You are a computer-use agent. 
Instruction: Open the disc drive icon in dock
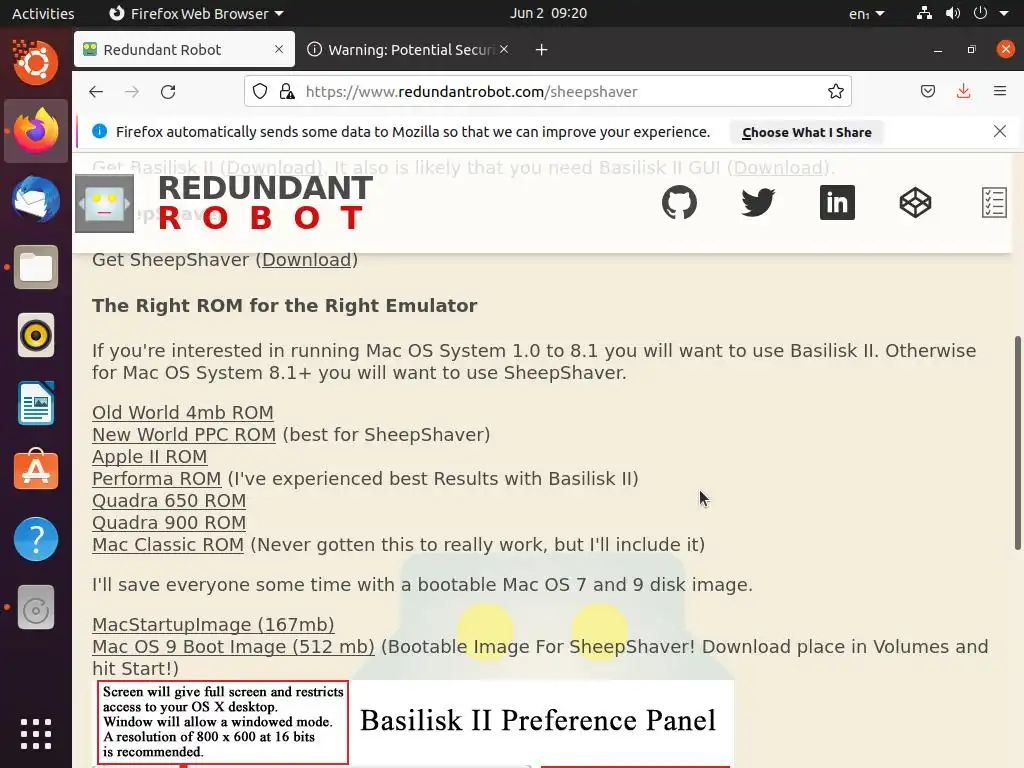[36, 607]
